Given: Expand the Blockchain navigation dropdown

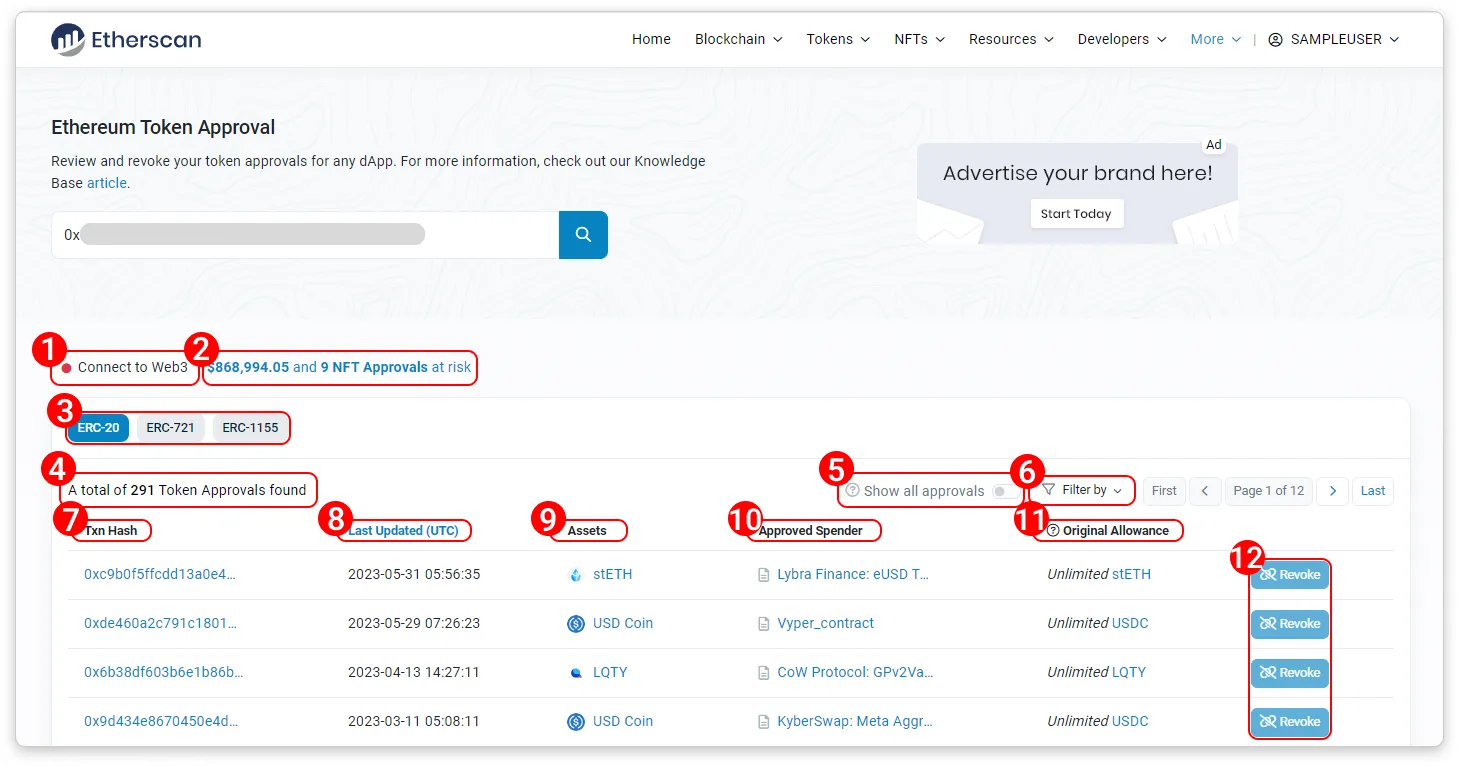Looking at the screenshot, I should [738, 39].
